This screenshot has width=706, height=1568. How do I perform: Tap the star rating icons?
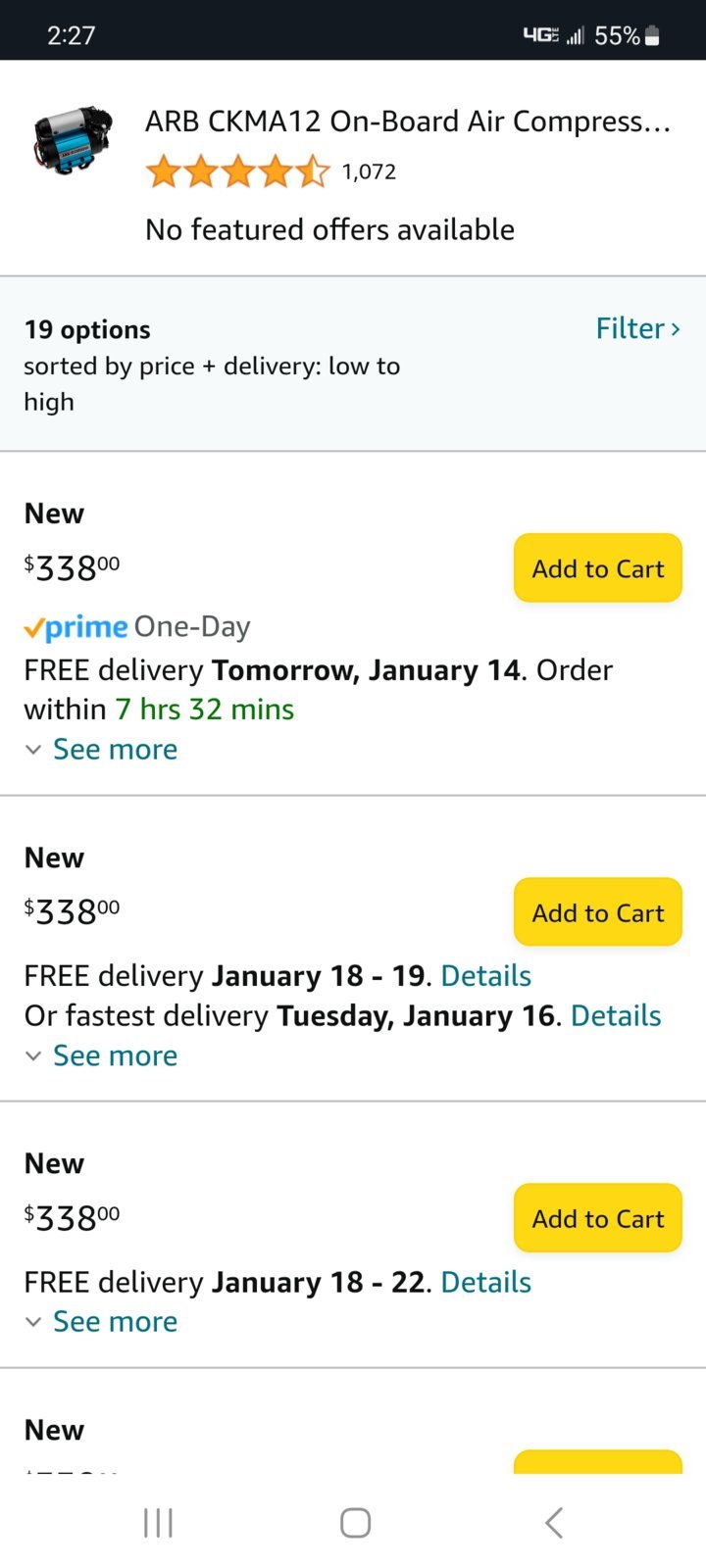pyautogui.click(x=237, y=171)
